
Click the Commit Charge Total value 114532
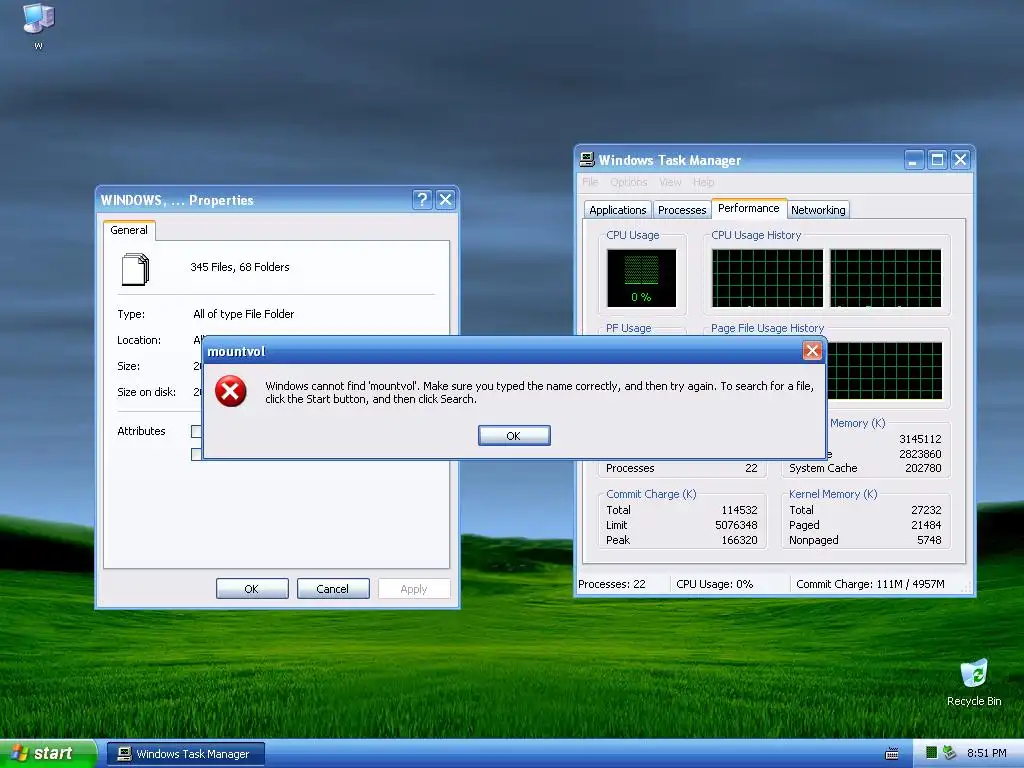click(739, 510)
